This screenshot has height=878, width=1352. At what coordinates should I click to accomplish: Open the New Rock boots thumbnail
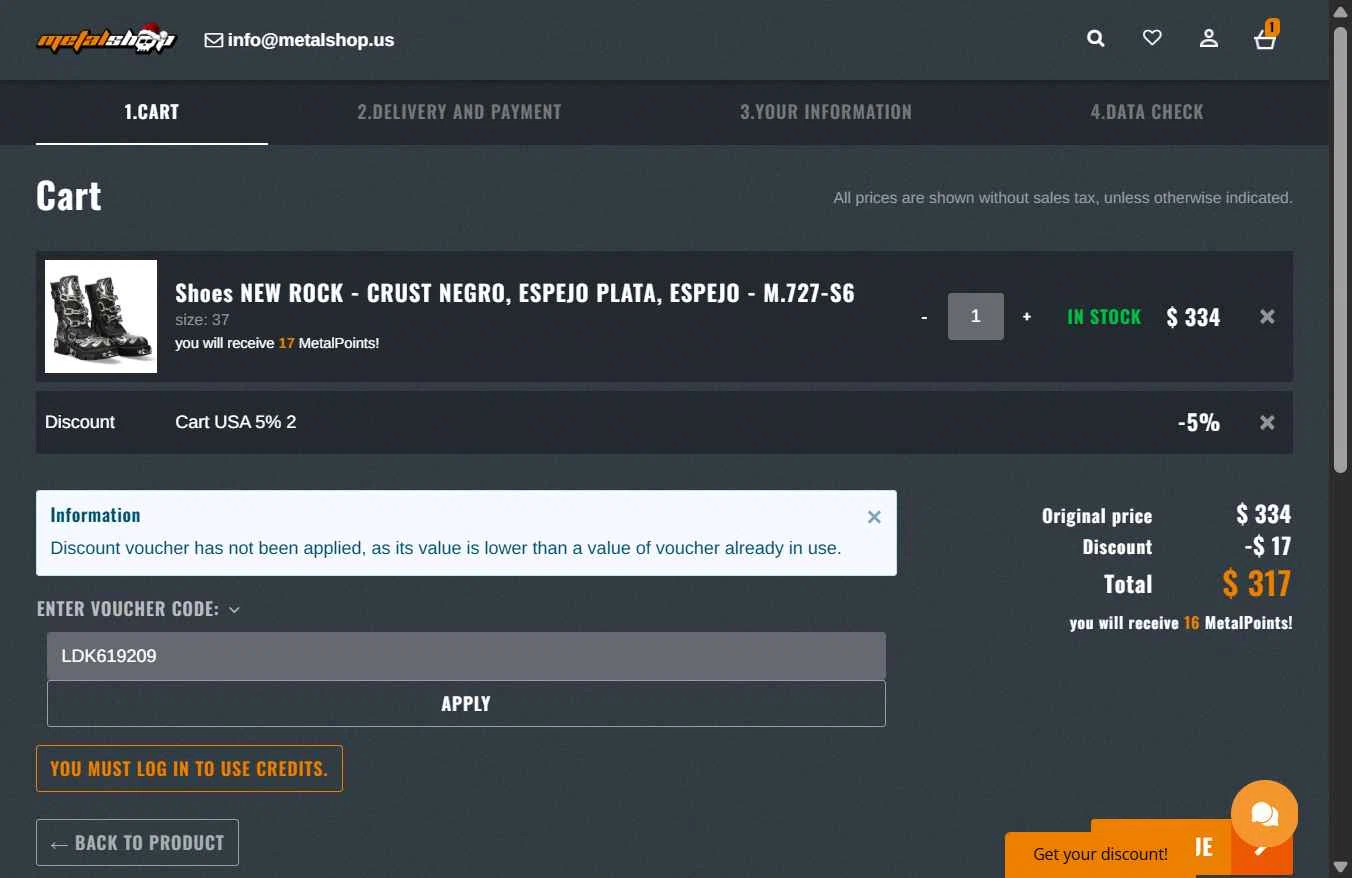pyautogui.click(x=101, y=316)
